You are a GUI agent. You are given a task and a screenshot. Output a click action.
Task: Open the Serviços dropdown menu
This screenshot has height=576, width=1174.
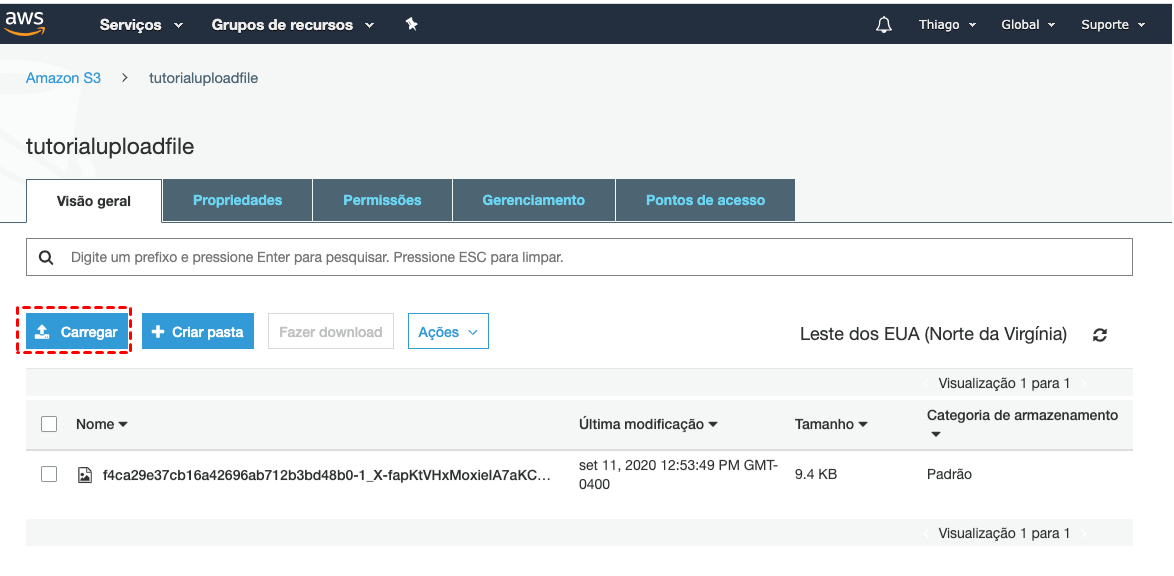coord(142,25)
